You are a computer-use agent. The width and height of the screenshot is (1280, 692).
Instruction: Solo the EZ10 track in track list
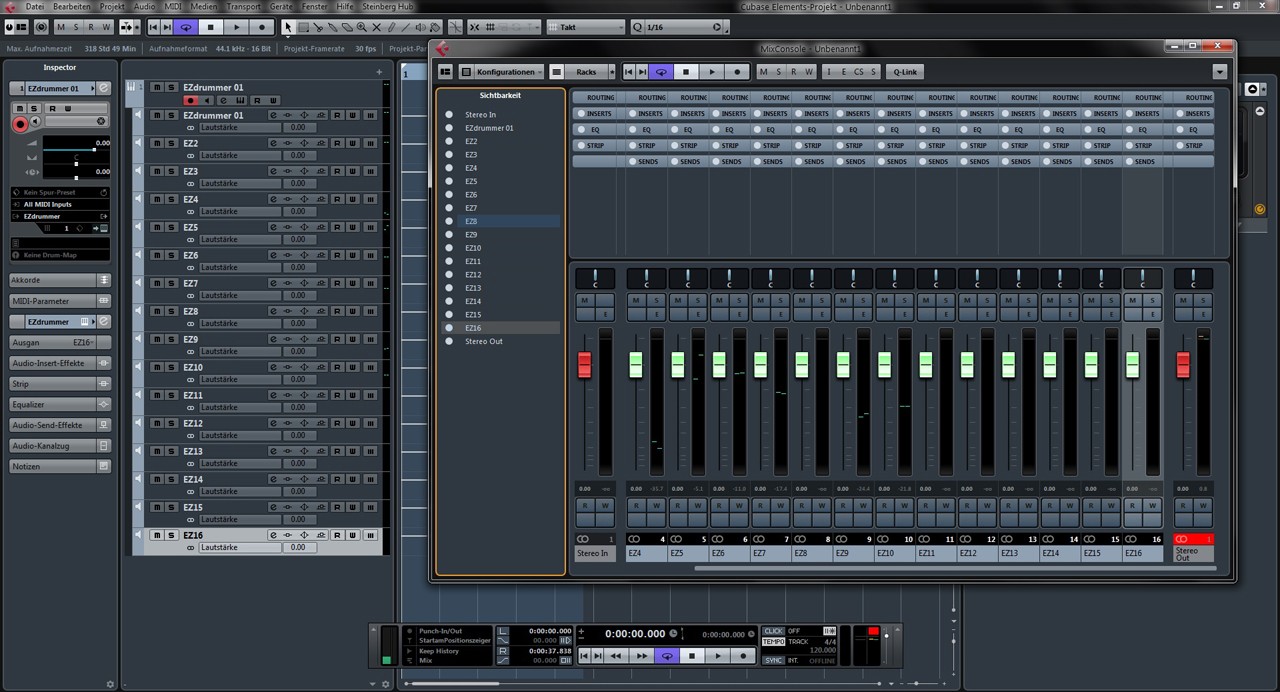[171, 367]
